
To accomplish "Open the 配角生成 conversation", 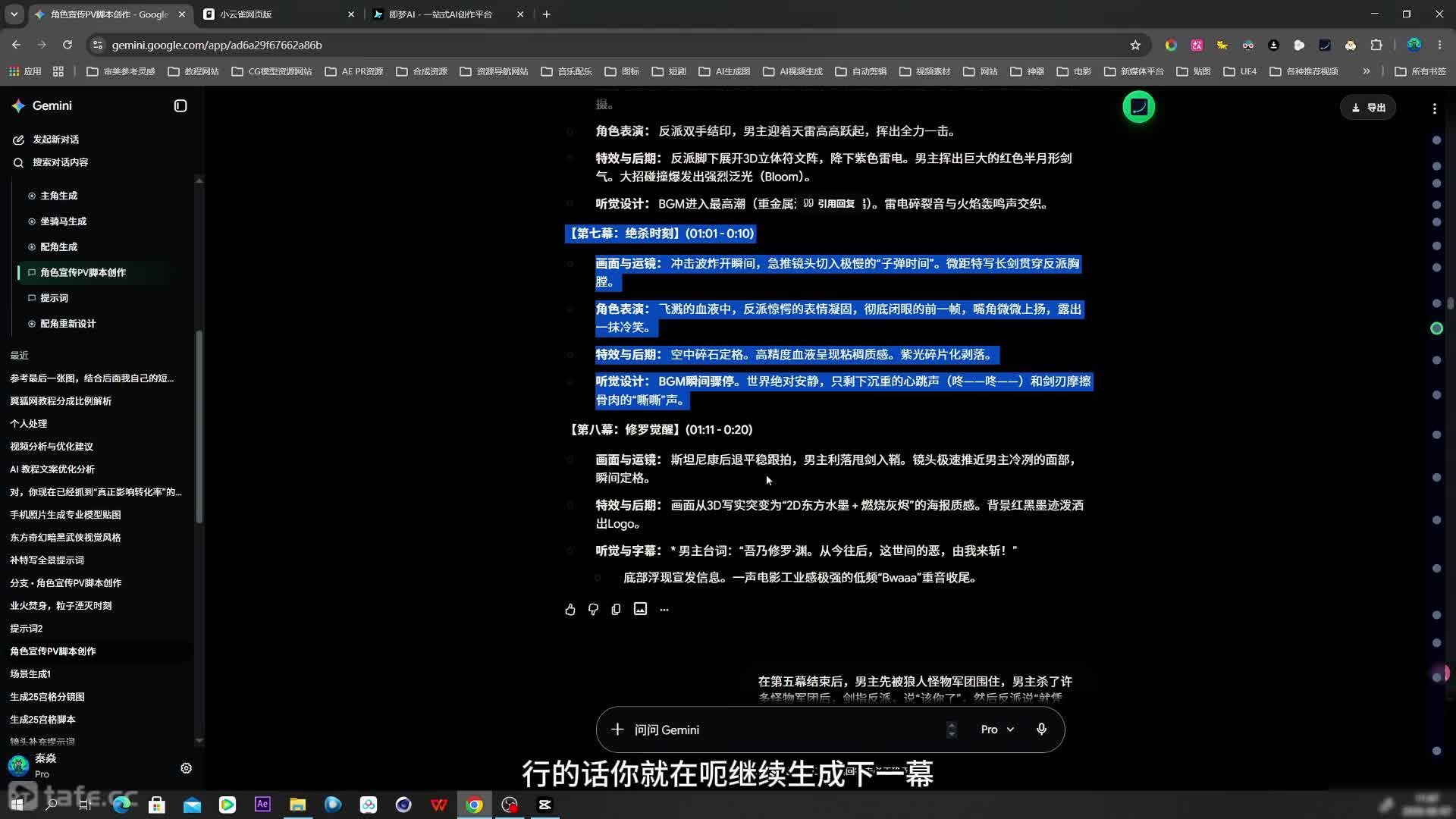I will (58, 247).
